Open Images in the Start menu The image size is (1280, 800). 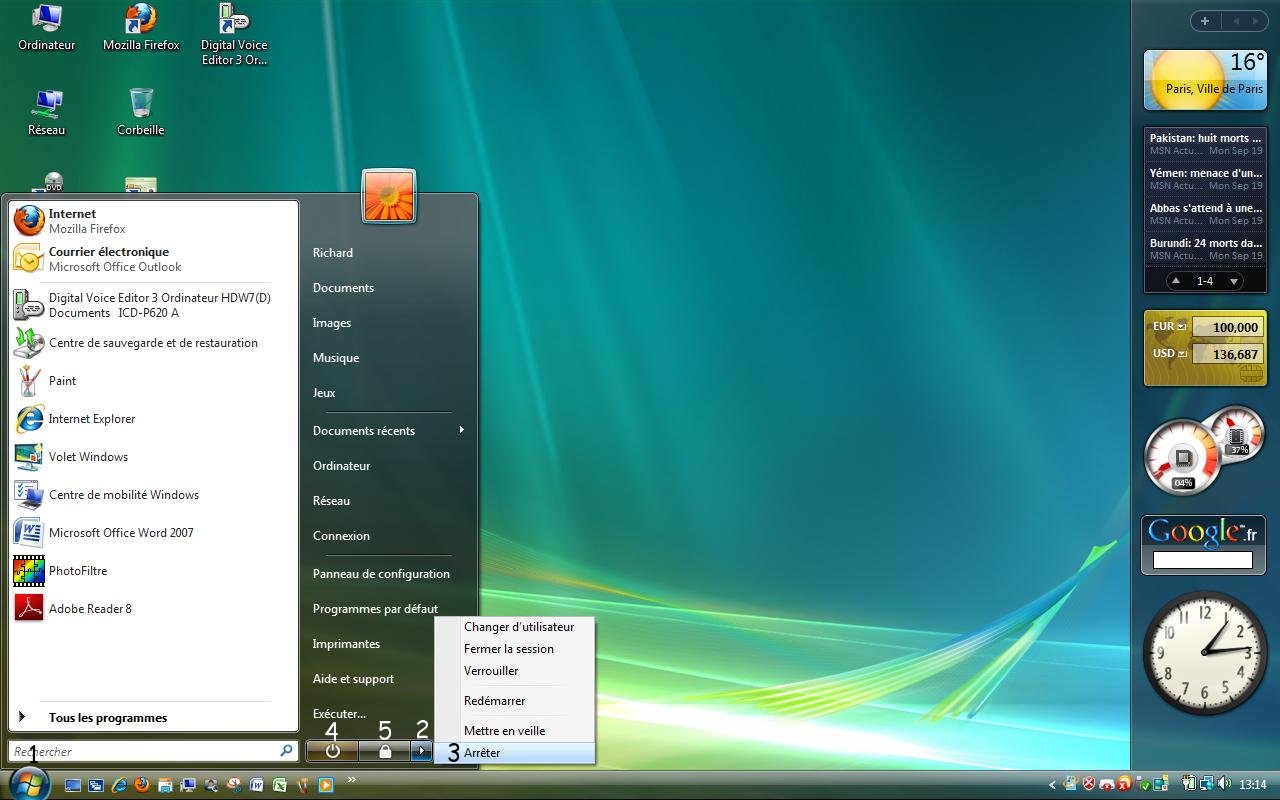click(x=332, y=323)
